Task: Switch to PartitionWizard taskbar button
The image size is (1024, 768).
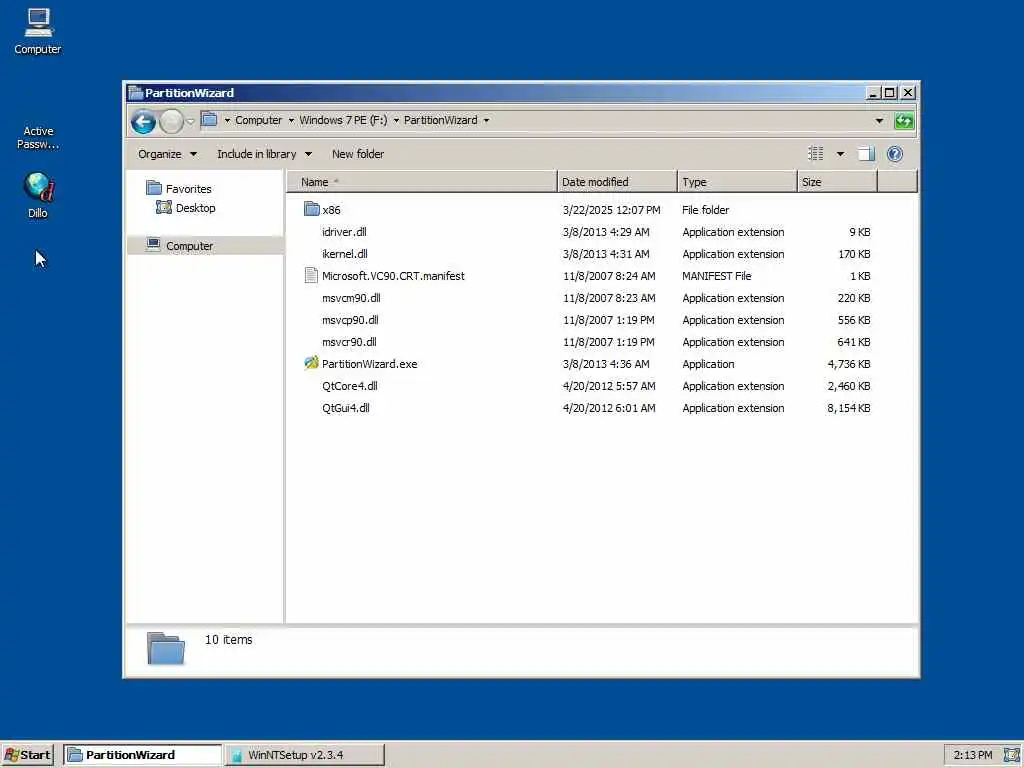Action: click(142, 755)
